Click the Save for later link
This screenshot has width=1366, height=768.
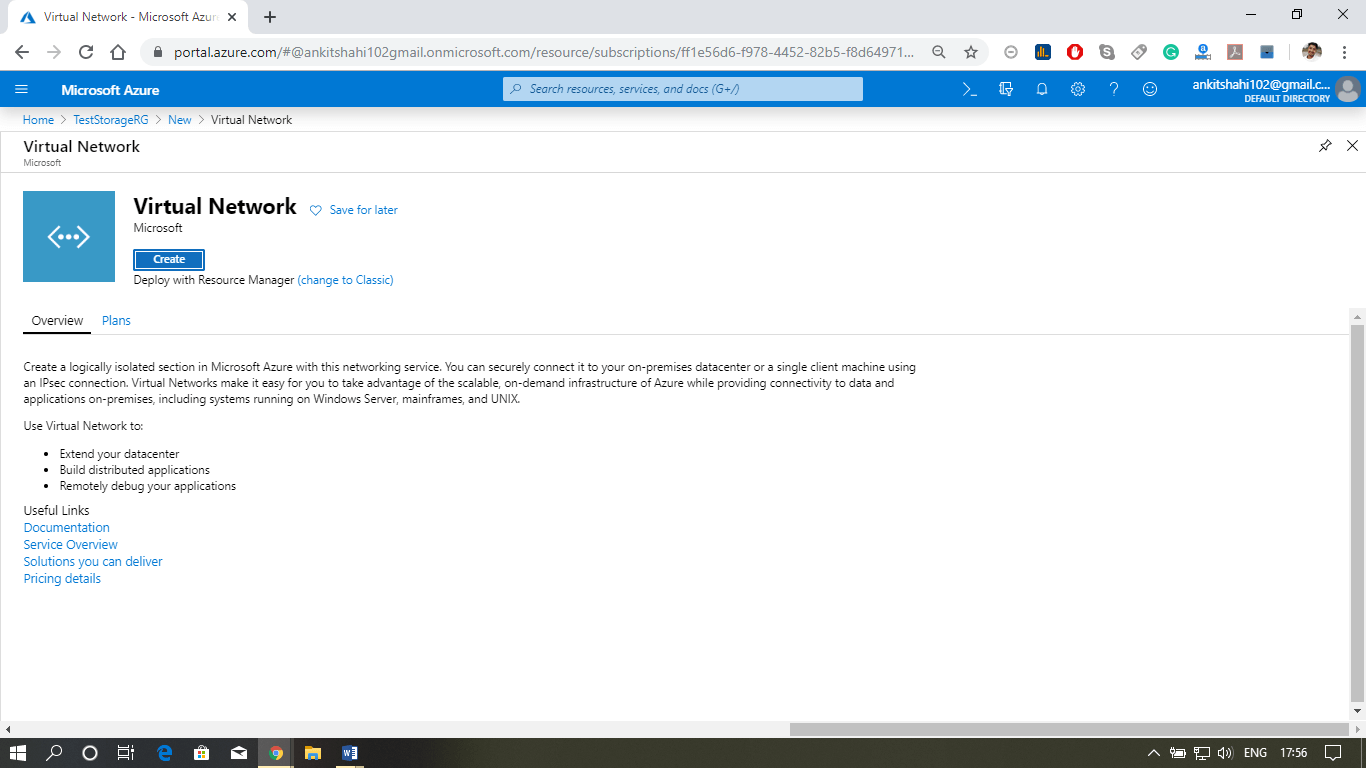click(x=364, y=210)
